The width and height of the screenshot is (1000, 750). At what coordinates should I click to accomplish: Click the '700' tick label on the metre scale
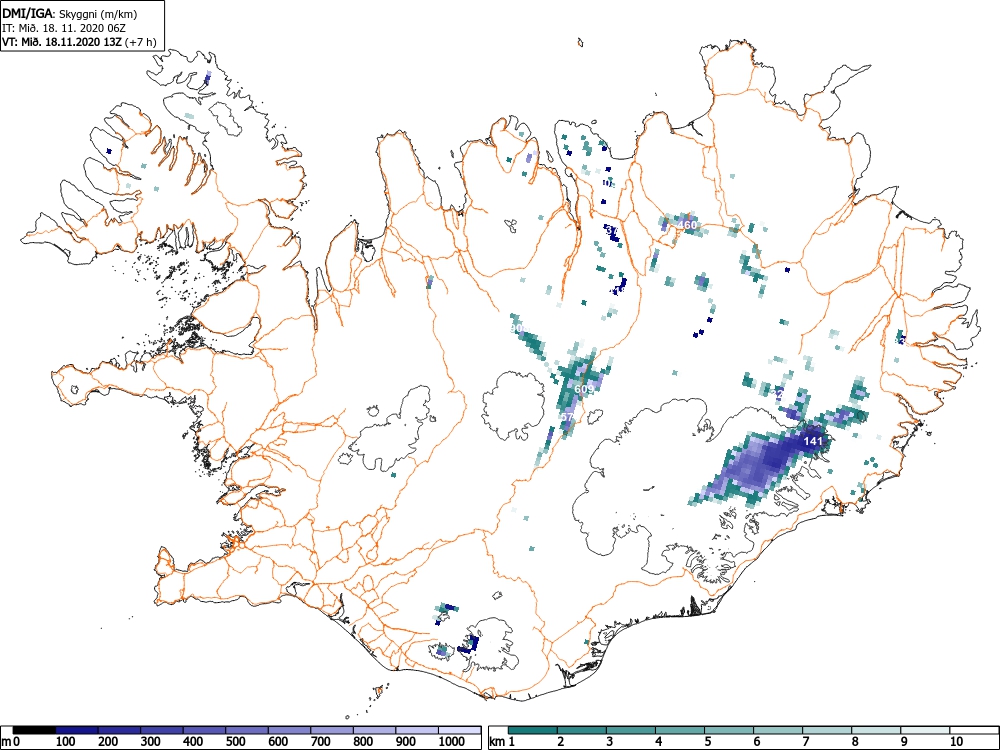(321, 742)
